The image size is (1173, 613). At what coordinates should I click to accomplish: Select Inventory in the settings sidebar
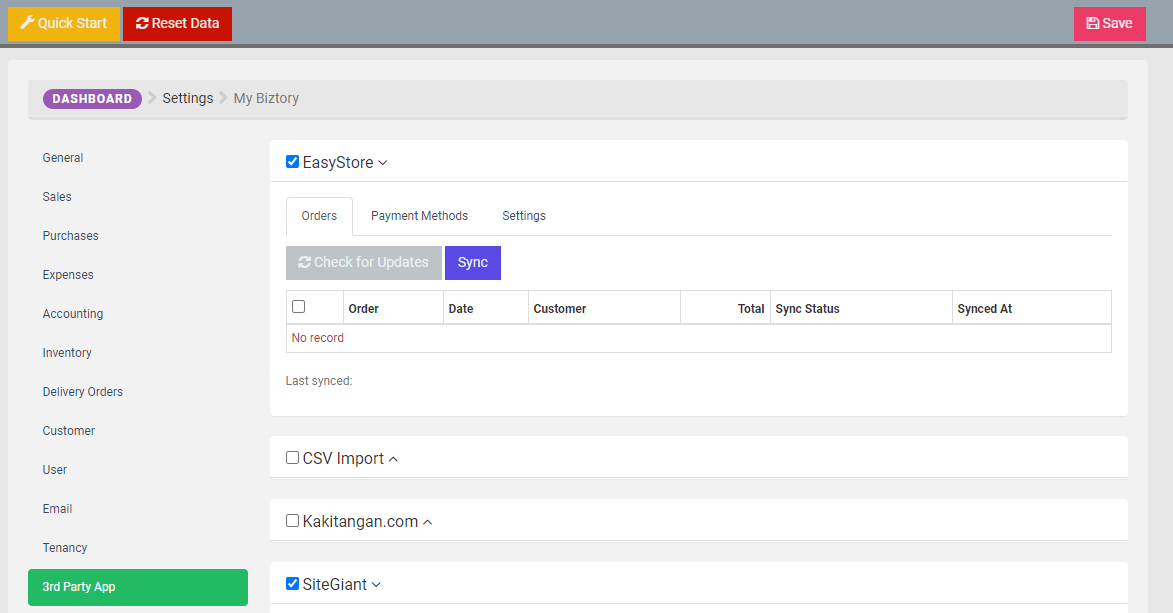pos(67,353)
